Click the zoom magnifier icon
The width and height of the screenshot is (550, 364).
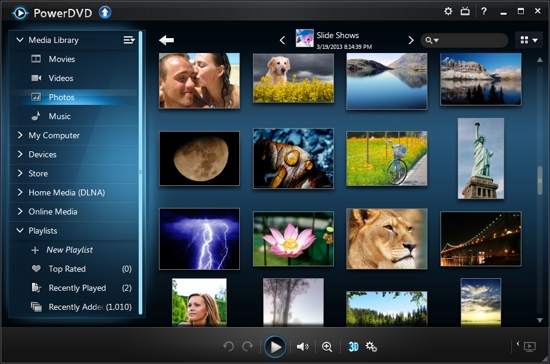[x=327, y=347]
